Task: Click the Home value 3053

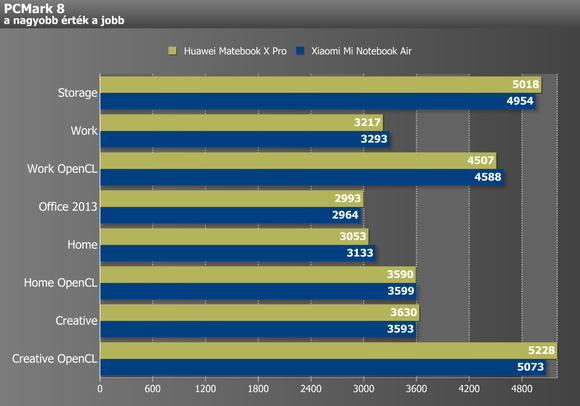Action: pyautogui.click(x=353, y=236)
